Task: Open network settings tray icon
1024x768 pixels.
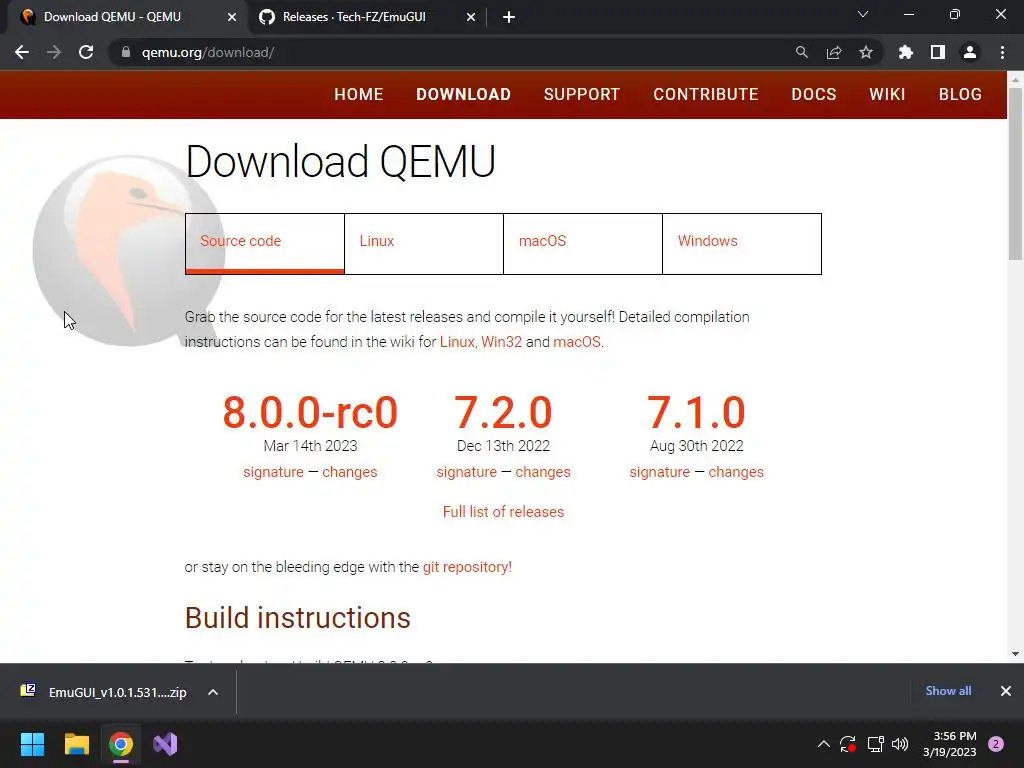Action: point(875,744)
